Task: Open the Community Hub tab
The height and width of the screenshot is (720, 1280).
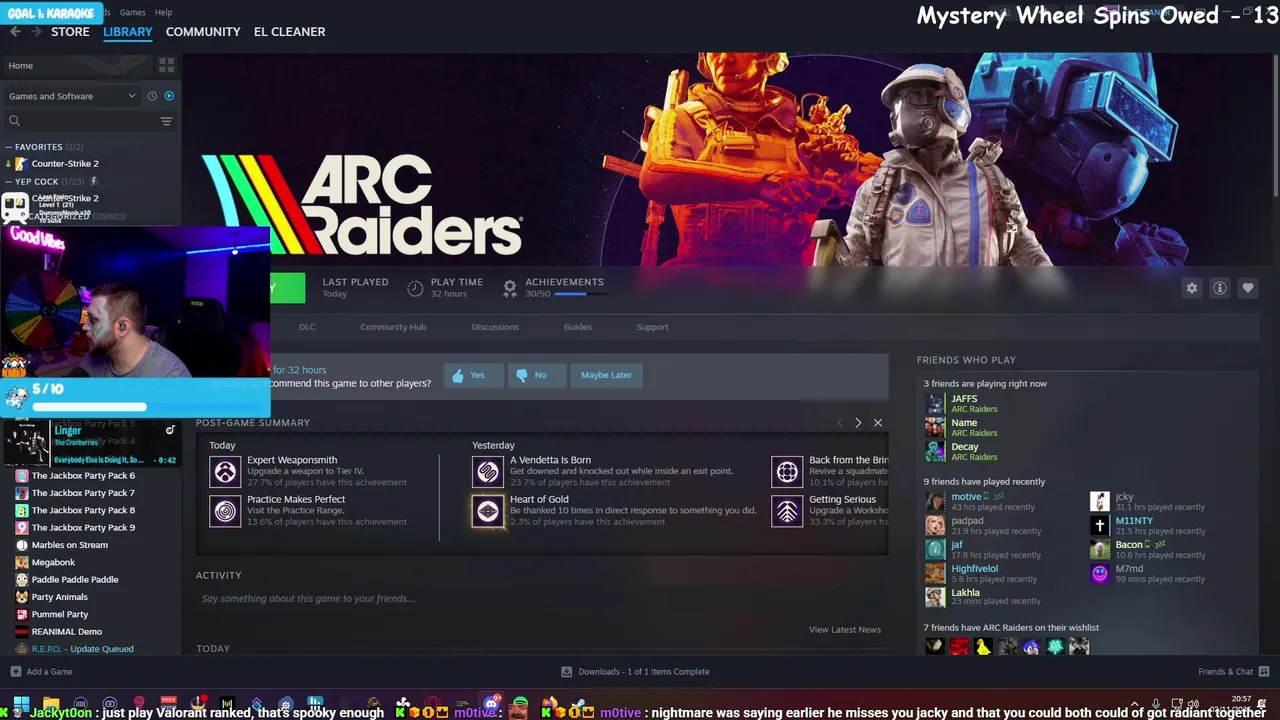Action: click(x=393, y=327)
